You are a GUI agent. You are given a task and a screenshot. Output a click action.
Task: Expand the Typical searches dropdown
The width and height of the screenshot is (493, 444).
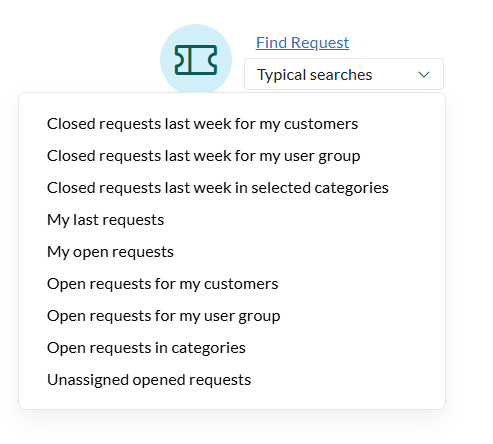coord(344,74)
